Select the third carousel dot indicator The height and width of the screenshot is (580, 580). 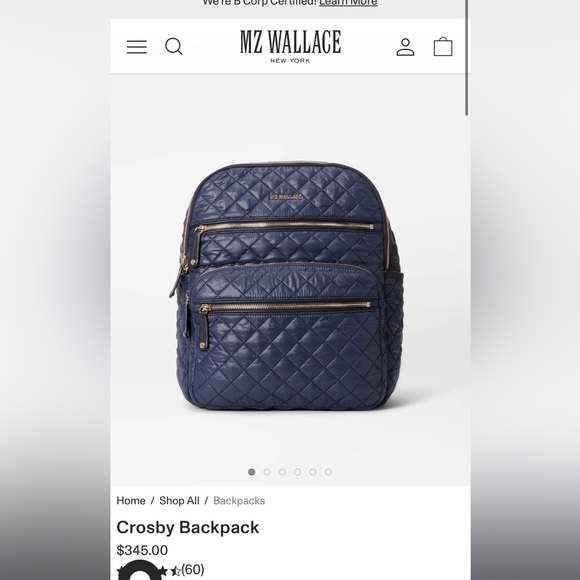(282, 472)
